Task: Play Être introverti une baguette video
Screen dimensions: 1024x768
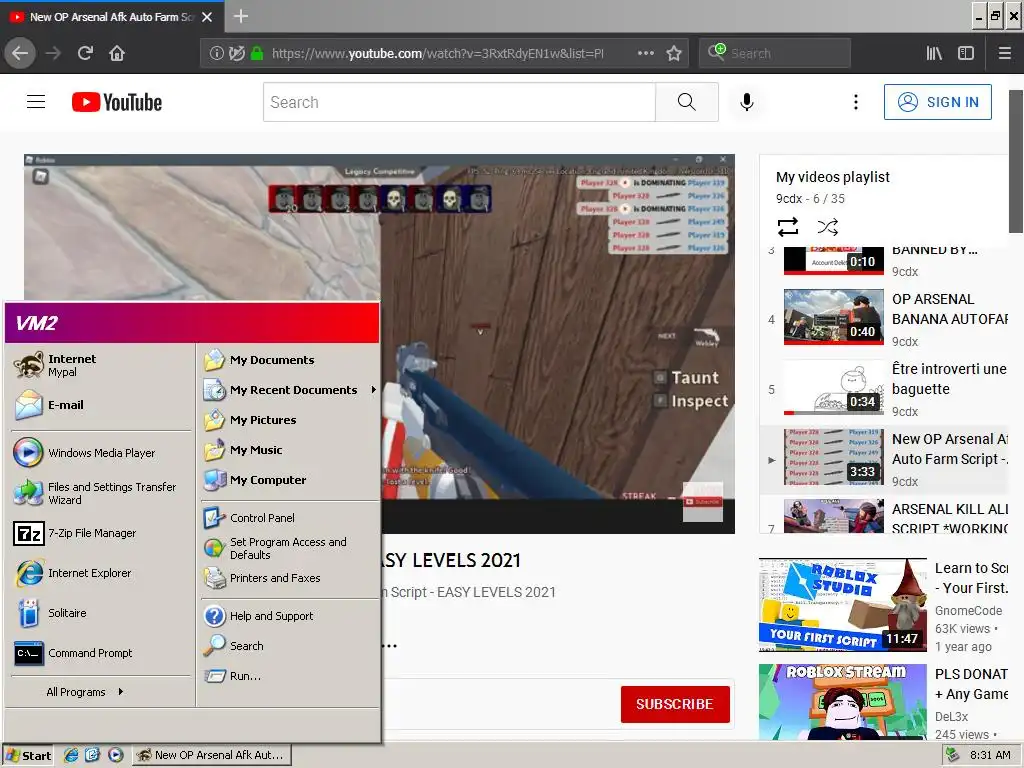Action: 885,388
